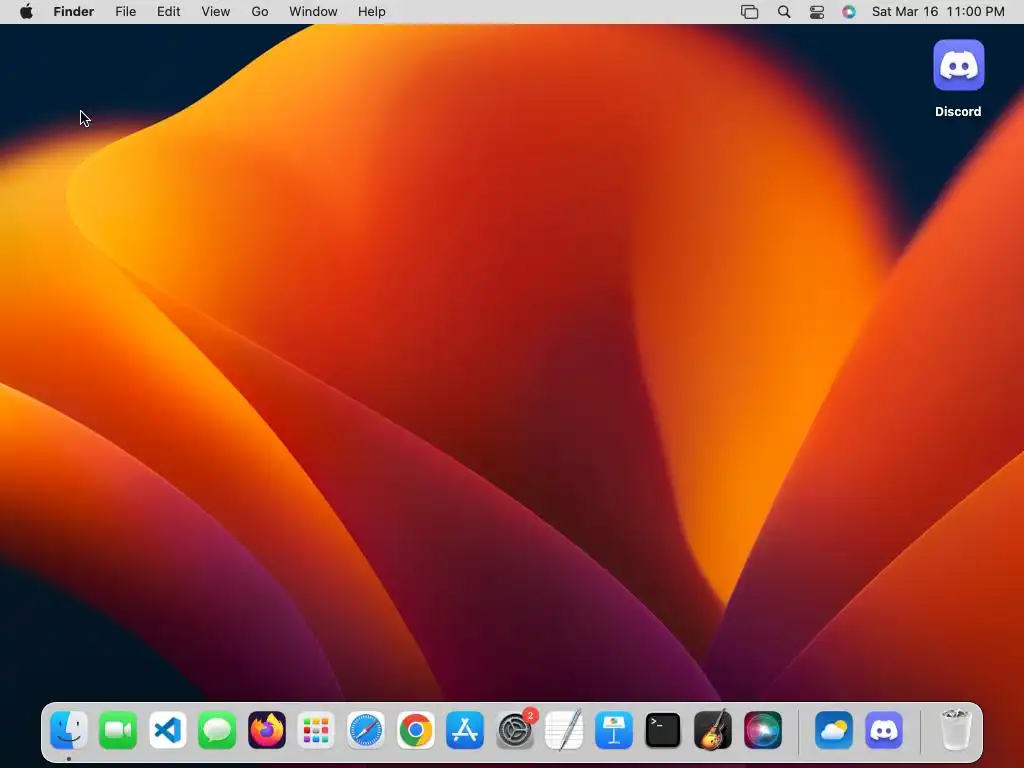
Task: Open the Window menu
Action: pyautogui.click(x=313, y=12)
